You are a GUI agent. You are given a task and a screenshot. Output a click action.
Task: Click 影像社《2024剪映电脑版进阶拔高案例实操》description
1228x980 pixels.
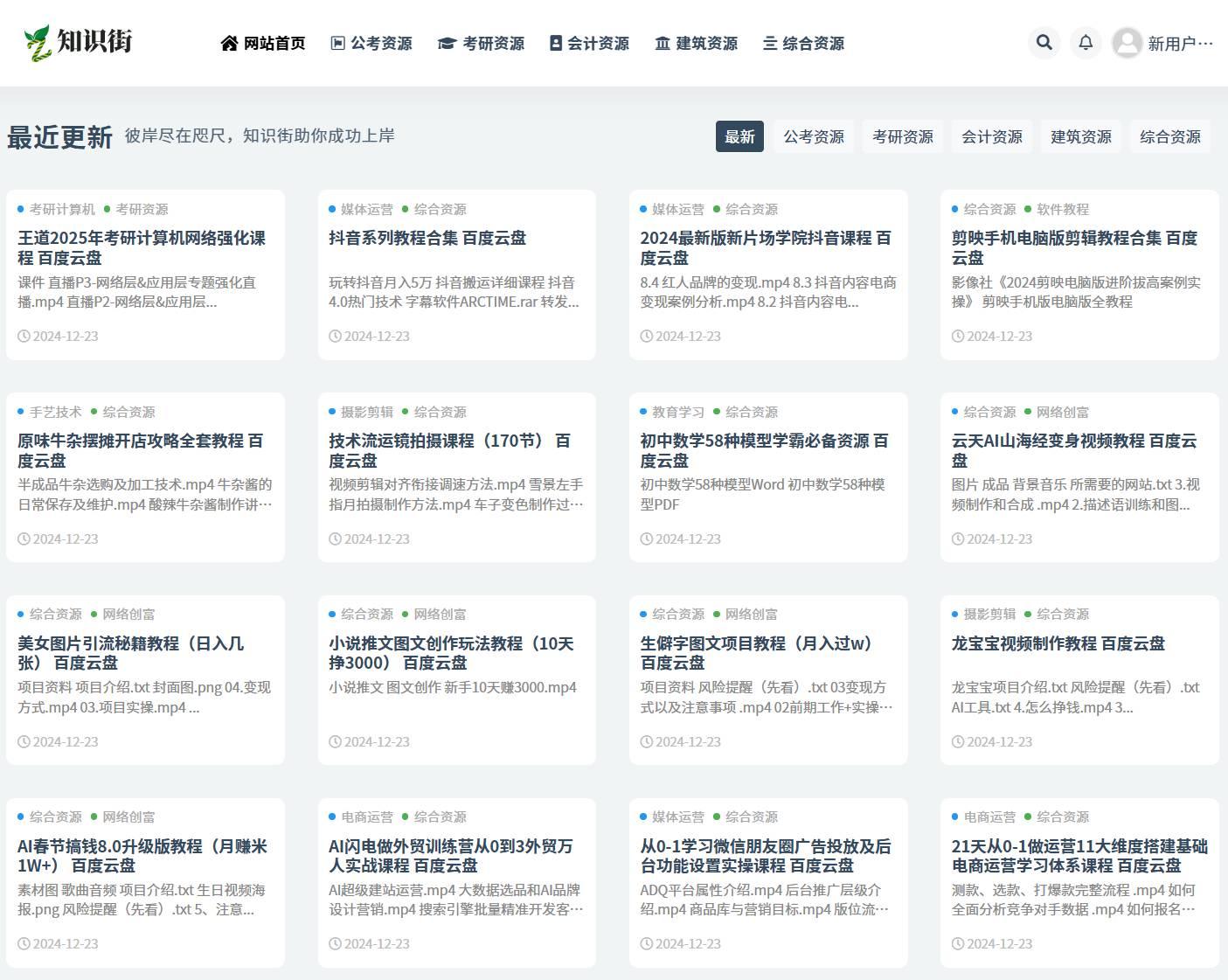[1076, 292]
